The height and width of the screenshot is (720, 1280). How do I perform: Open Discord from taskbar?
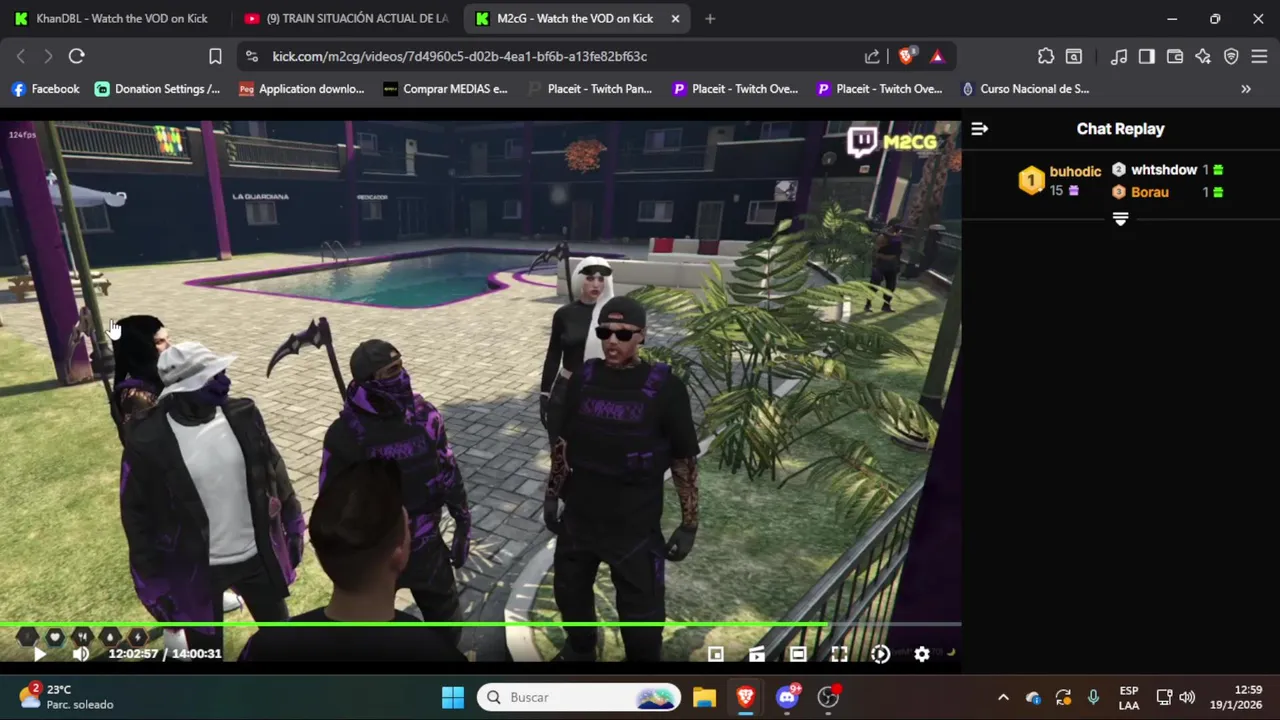coord(787,697)
